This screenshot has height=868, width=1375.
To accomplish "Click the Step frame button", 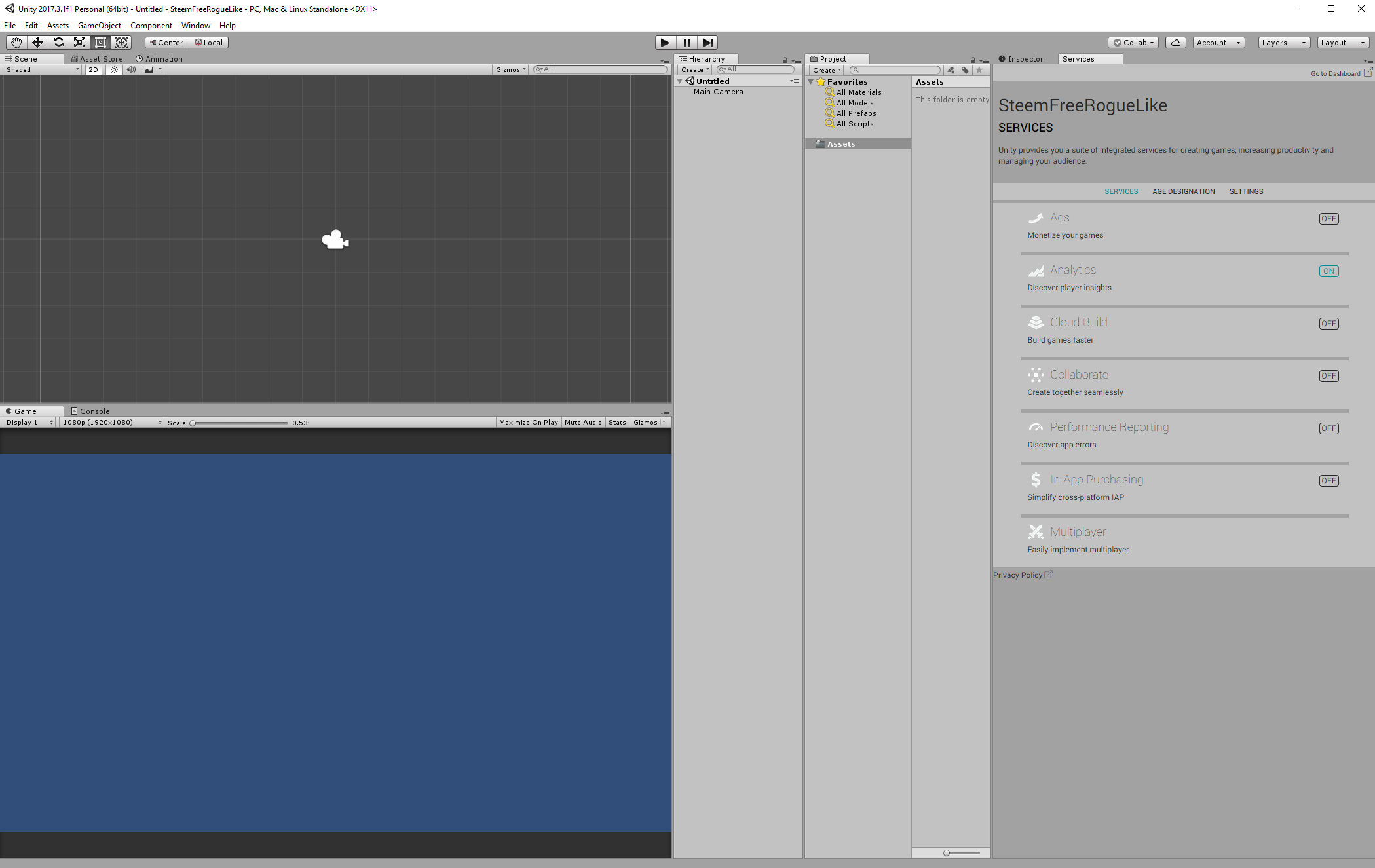I will point(707,43).
